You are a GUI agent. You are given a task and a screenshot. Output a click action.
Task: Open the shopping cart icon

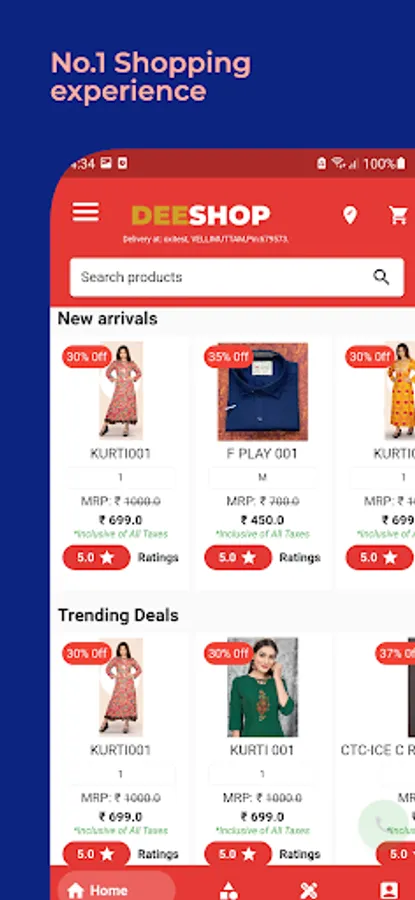pyautogui.click(x=398, y=215)
